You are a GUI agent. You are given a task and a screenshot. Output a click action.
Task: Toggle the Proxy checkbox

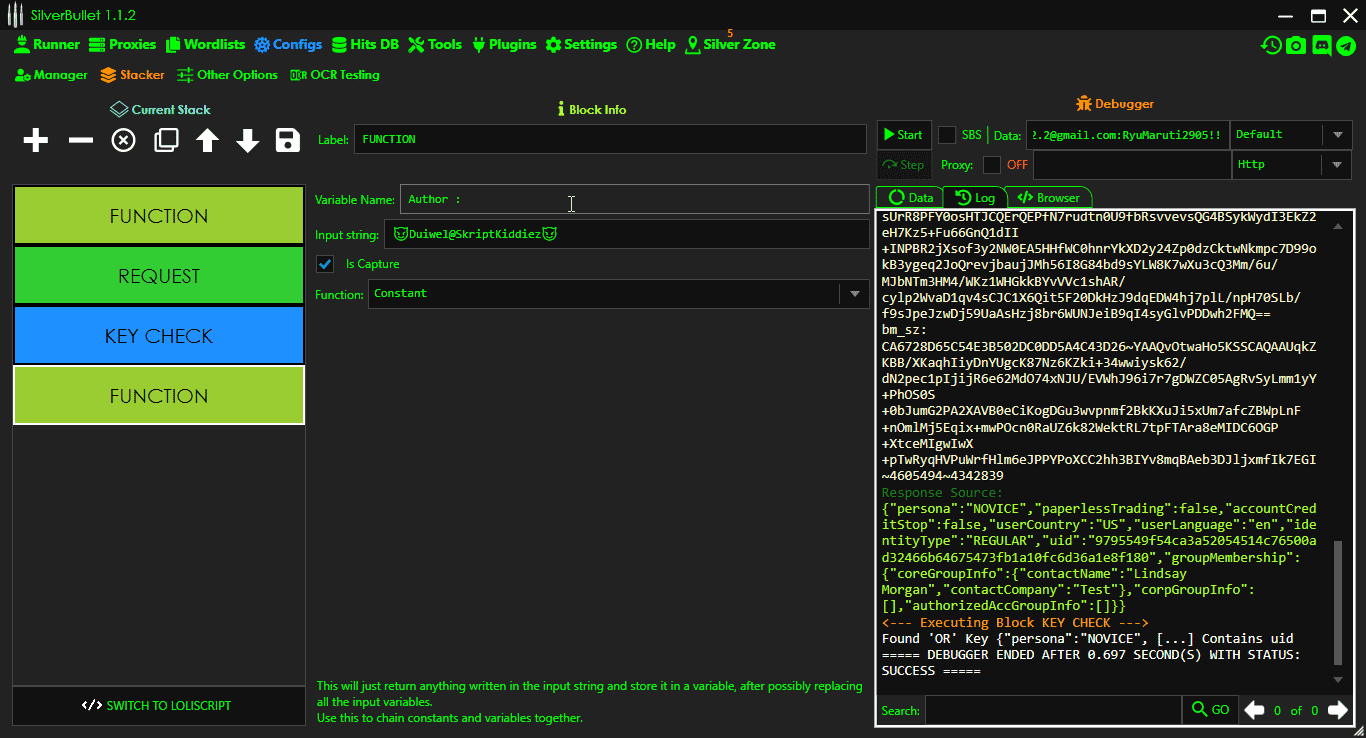(x=991, y=165)
